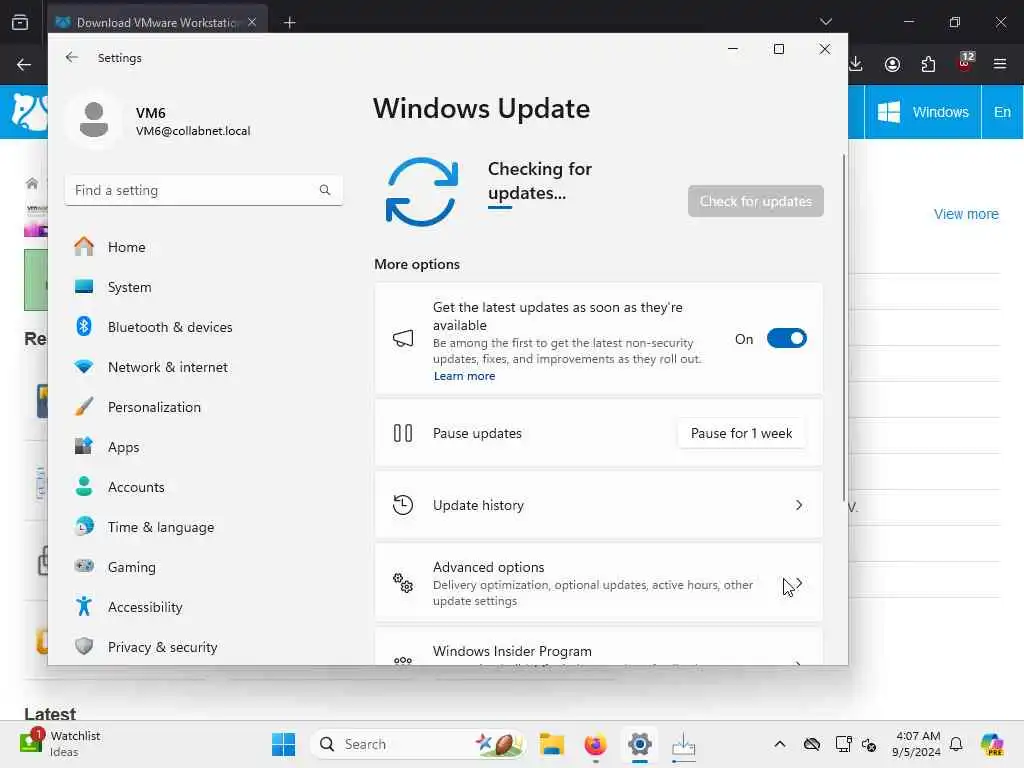Expand Advanced options chevron
Image resolution: width=1024 pixels, height=768 pixels.
[x=799, y=583]
